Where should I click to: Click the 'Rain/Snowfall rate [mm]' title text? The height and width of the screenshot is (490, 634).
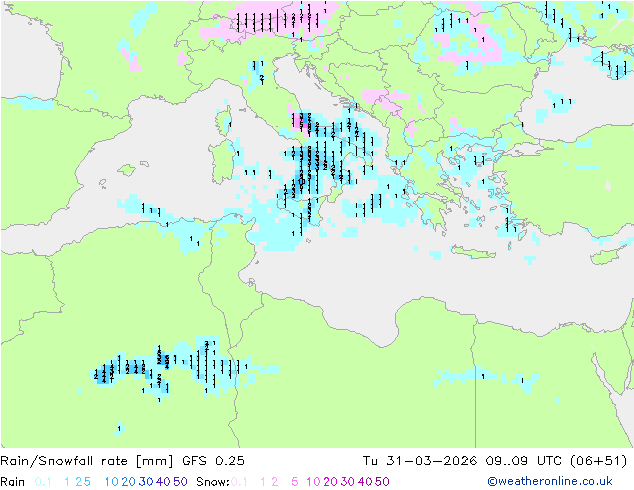(87, 461)
